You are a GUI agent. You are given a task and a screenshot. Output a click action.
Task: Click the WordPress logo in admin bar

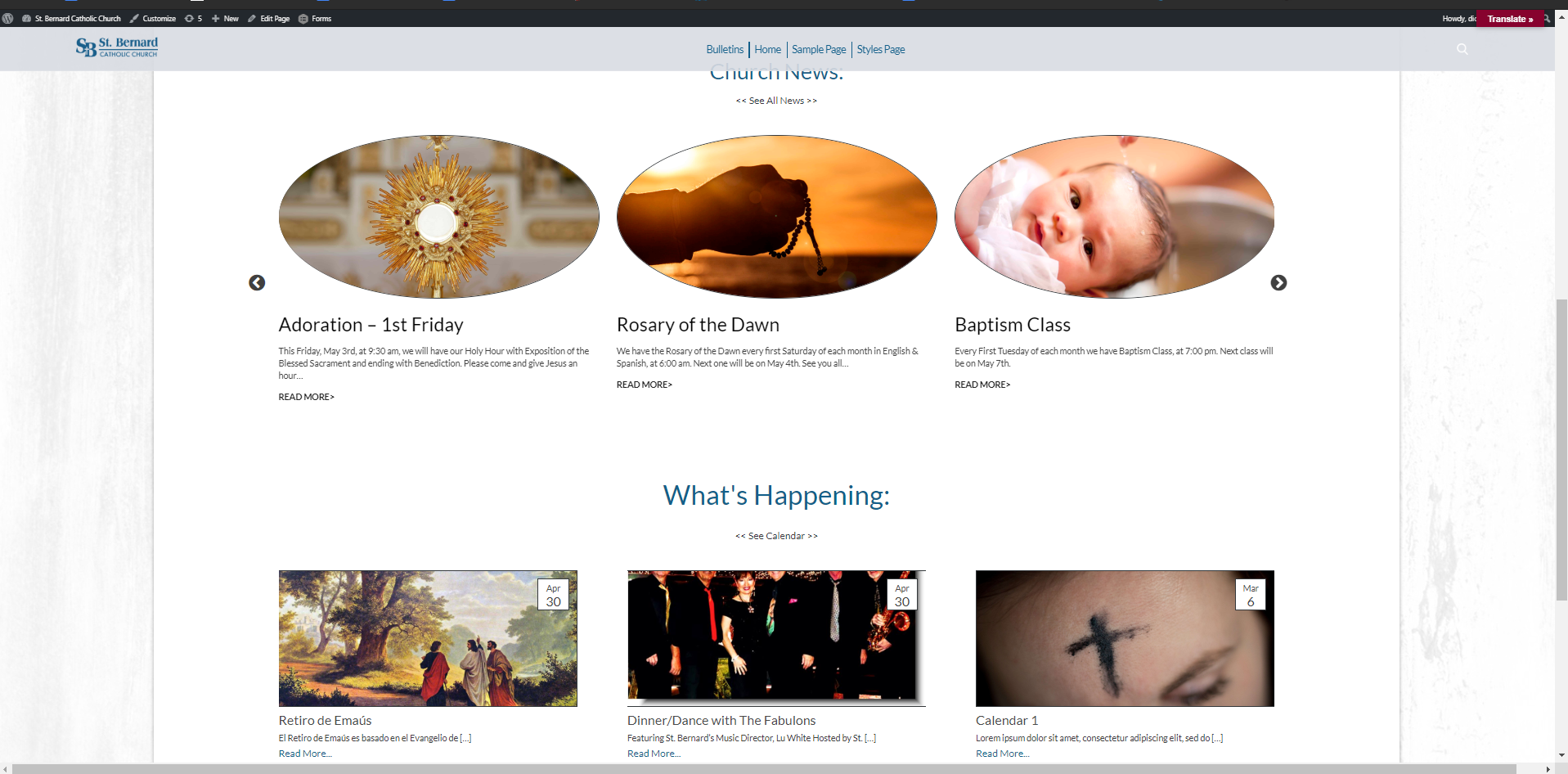pyautogui.click(x=8, y=18)
